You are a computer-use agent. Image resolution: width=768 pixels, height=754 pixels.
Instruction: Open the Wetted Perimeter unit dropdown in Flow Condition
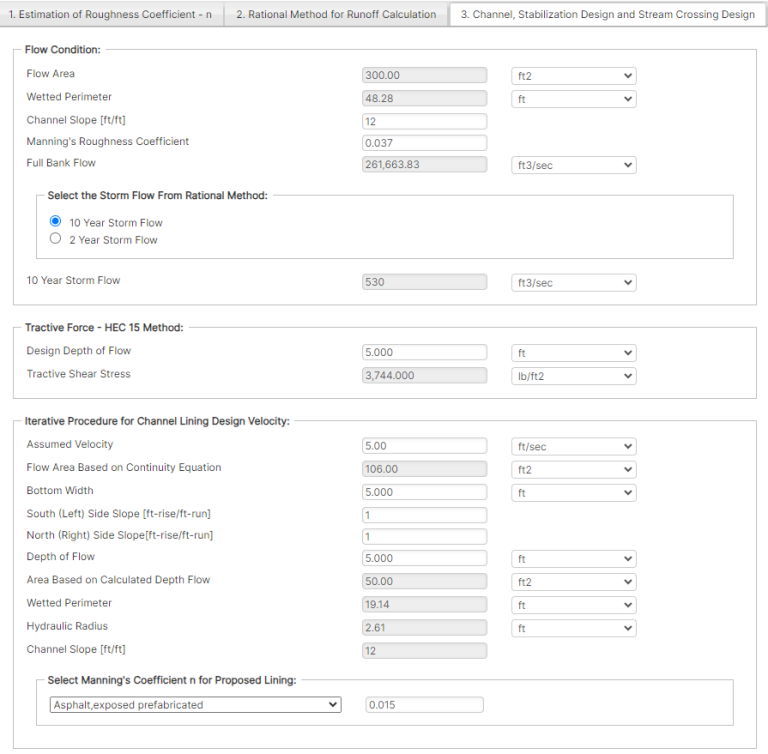(574, 99)
